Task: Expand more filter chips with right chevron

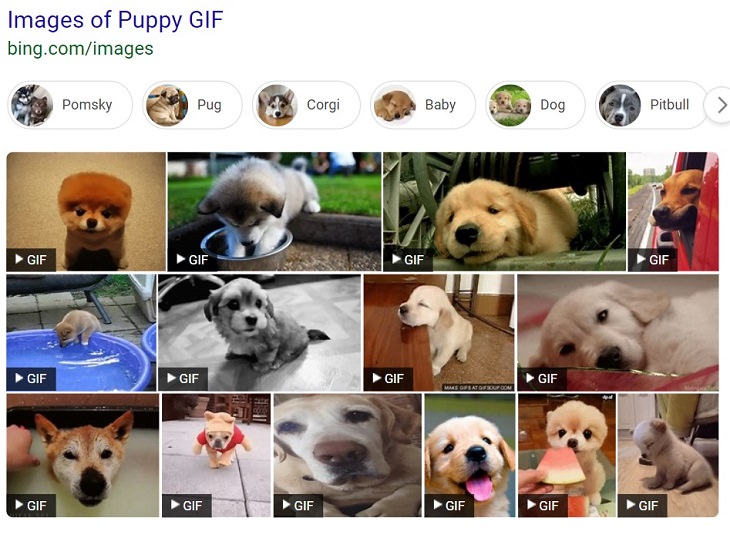Action: click(x=720, y=105)
